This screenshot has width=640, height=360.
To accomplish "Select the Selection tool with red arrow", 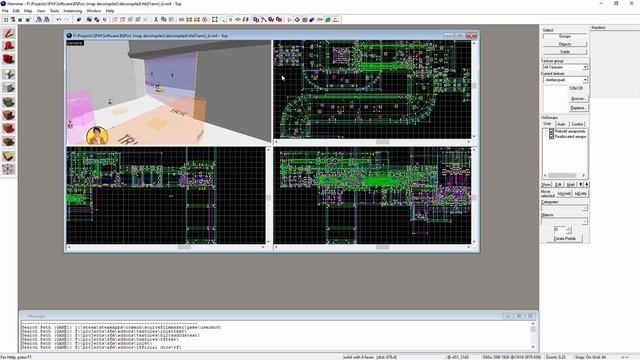I will coord(9,33).
